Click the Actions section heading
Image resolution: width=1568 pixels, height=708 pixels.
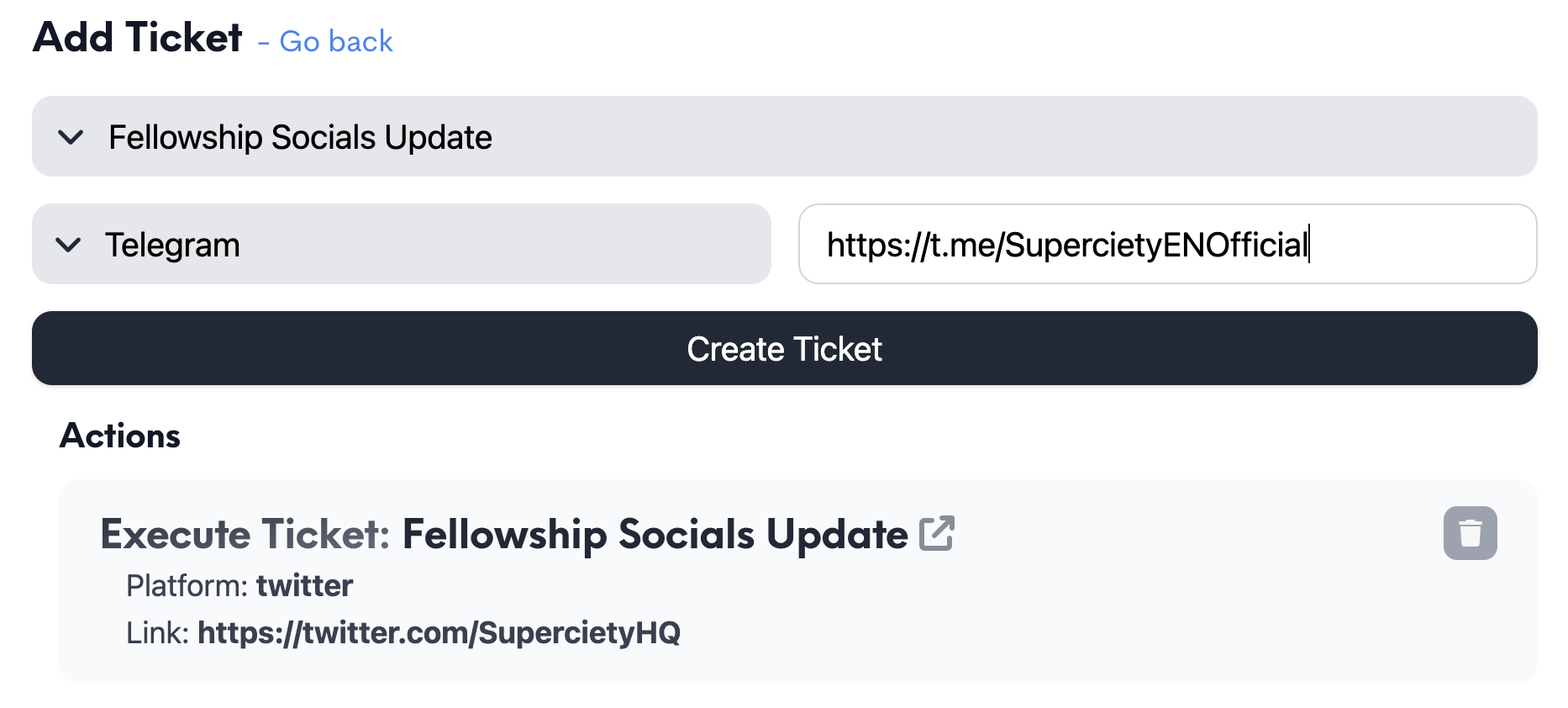[120, 436]
